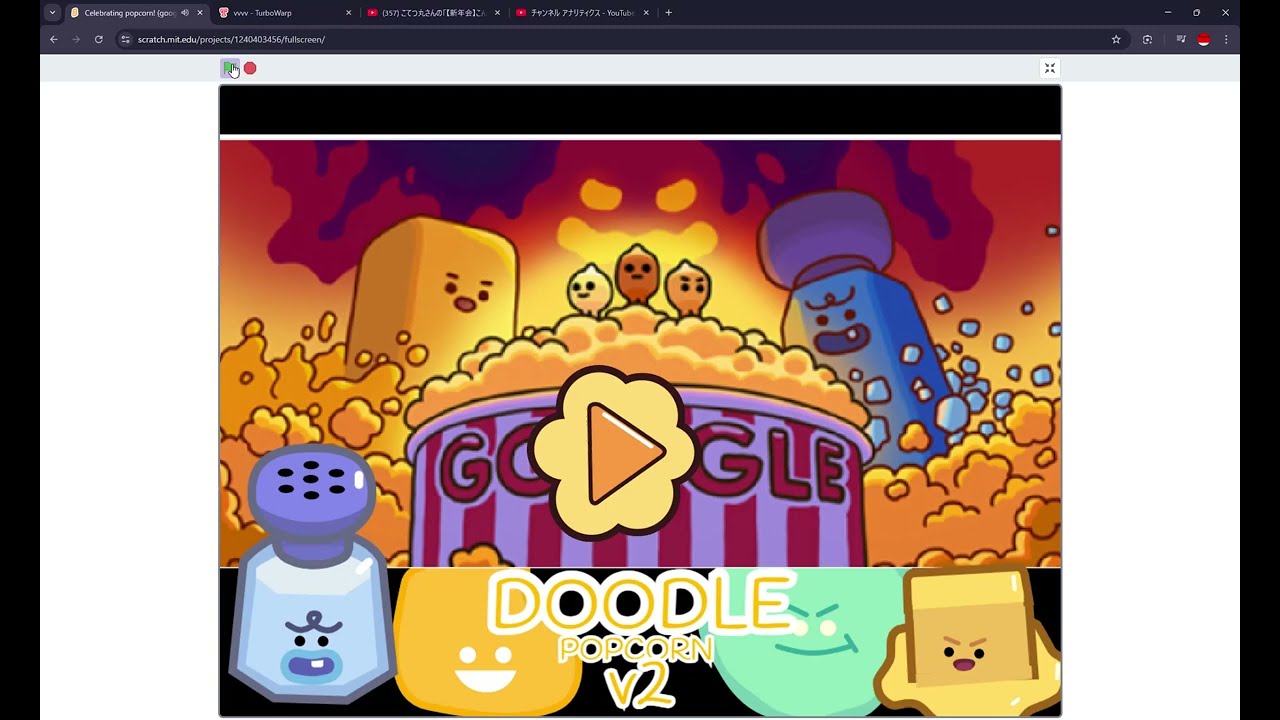Bookmark this page with star icon

coord(1116,39)
